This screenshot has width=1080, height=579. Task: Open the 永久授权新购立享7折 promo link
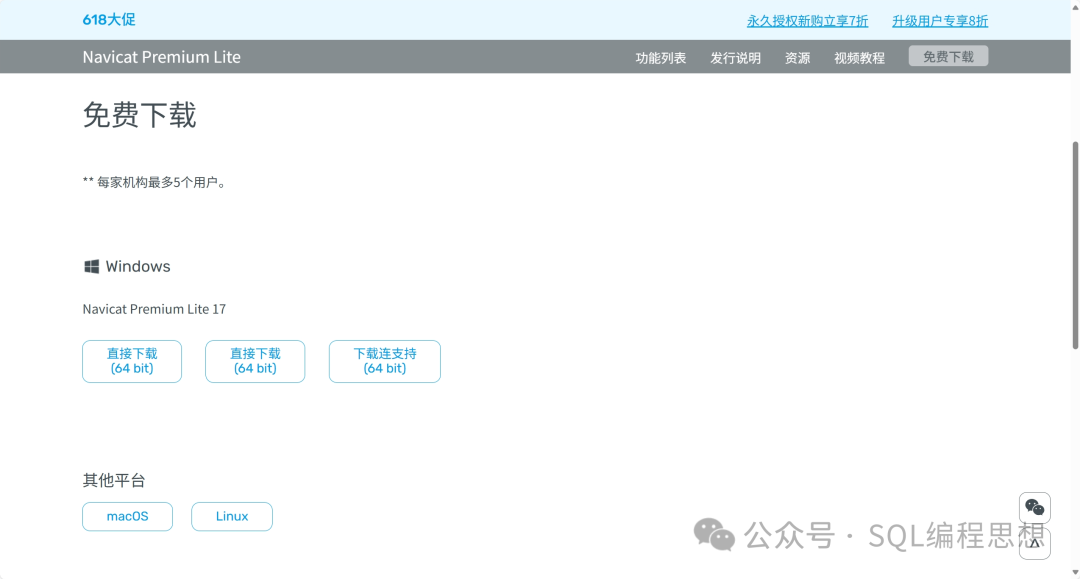(x=807, y=21)
